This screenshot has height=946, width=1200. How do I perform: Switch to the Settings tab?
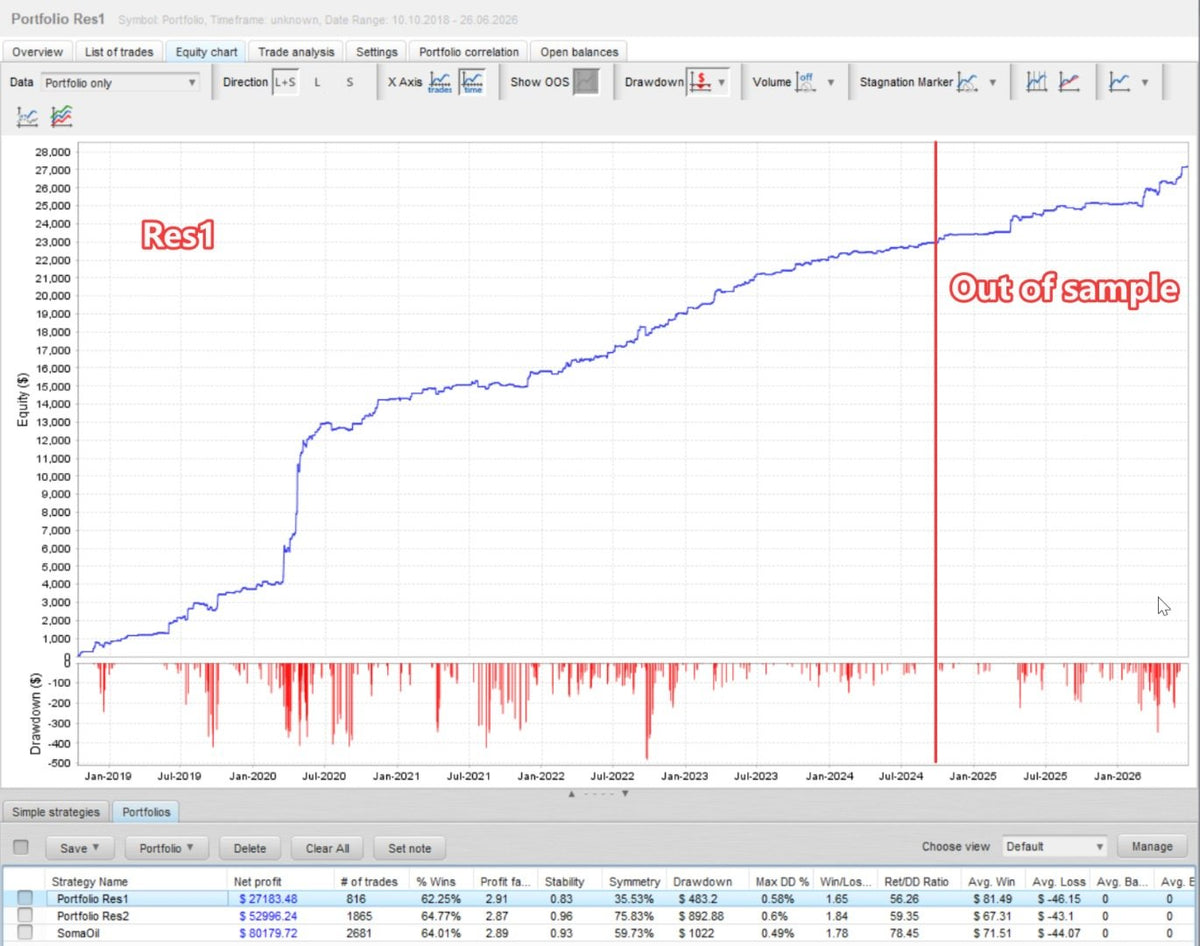click(377, 52)
